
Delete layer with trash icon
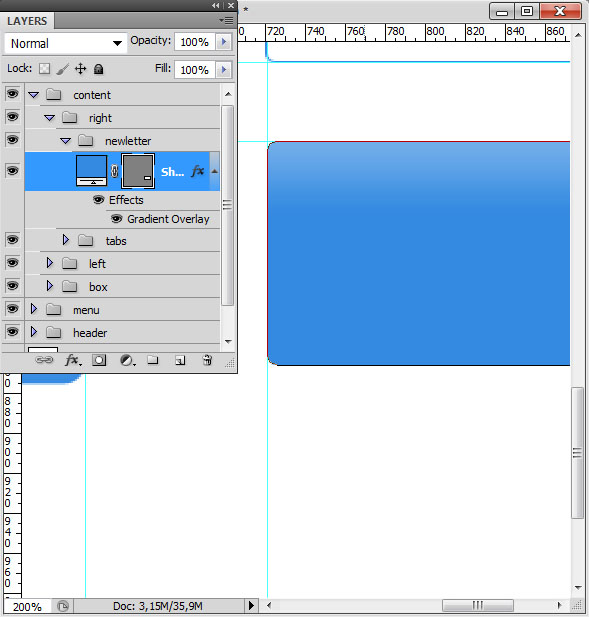coord(207,360)
